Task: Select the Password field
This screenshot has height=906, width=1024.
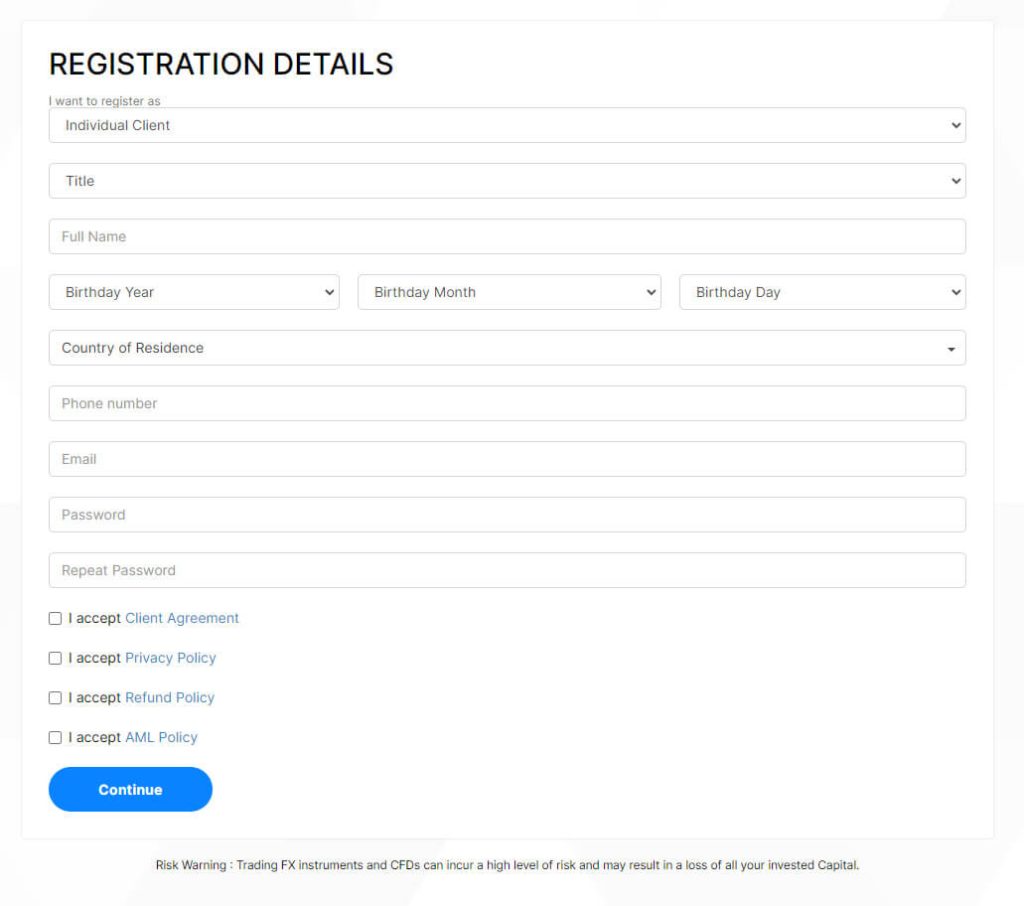Action: (x=507, y=514)
